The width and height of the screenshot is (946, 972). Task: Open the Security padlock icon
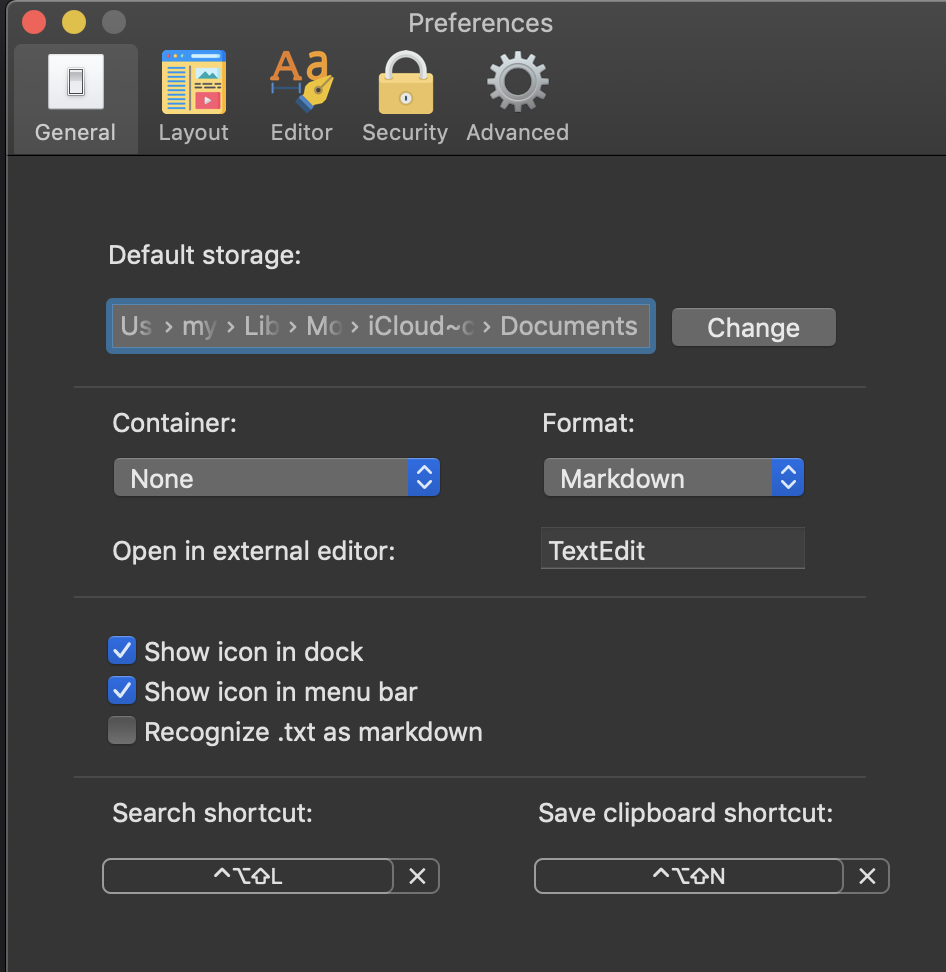click(x=405, y=82)
